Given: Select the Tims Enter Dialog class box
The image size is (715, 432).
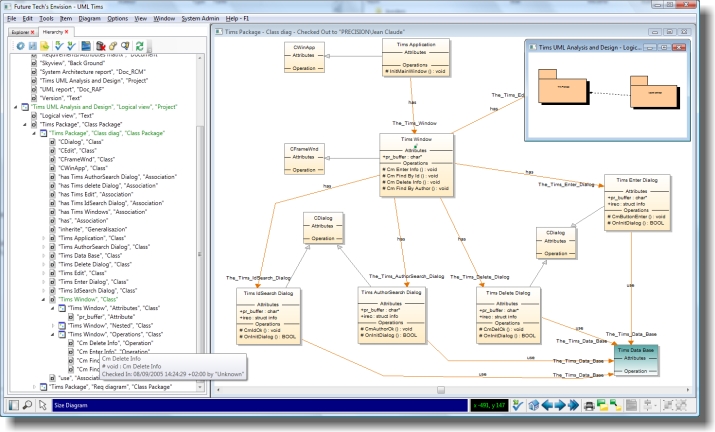Looking at the screenshot, I should point(637,202).
